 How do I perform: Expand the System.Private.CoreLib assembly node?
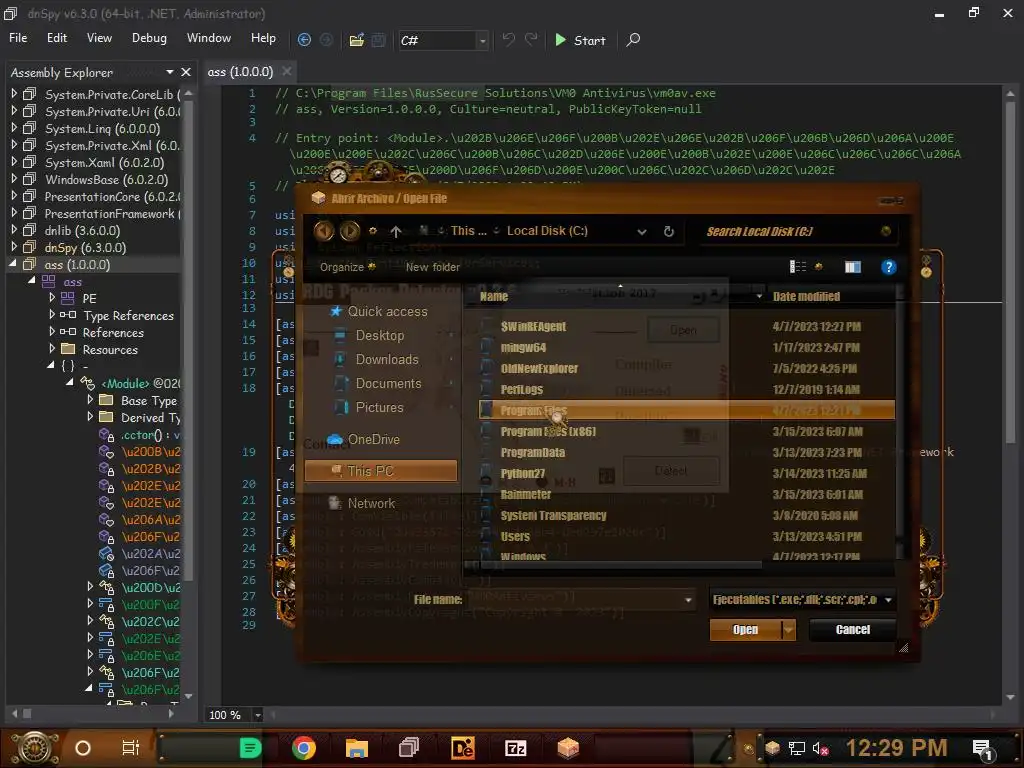(x=14, y=94)
